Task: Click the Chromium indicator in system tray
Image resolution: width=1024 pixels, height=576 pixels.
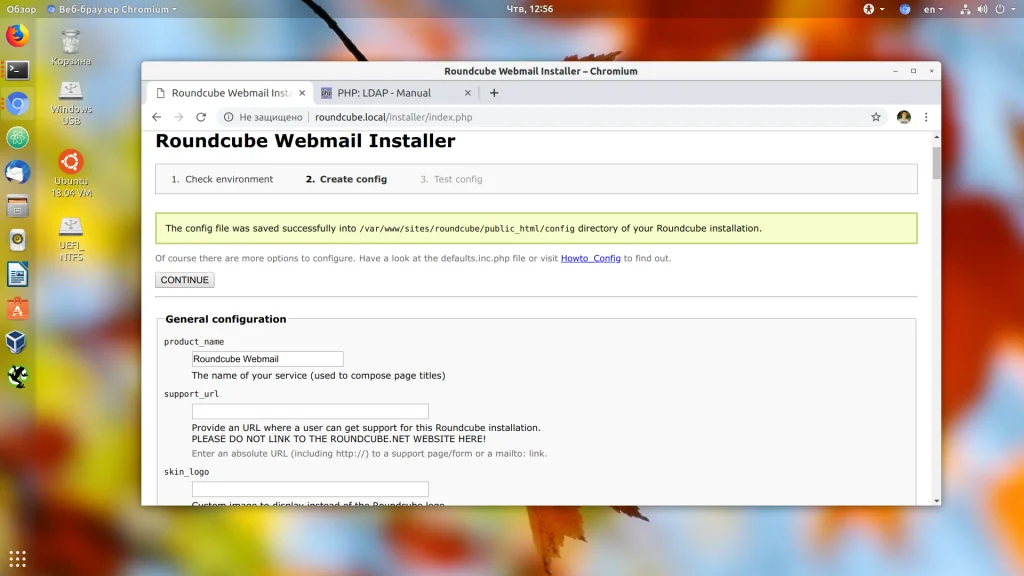Action: (904, 9)
